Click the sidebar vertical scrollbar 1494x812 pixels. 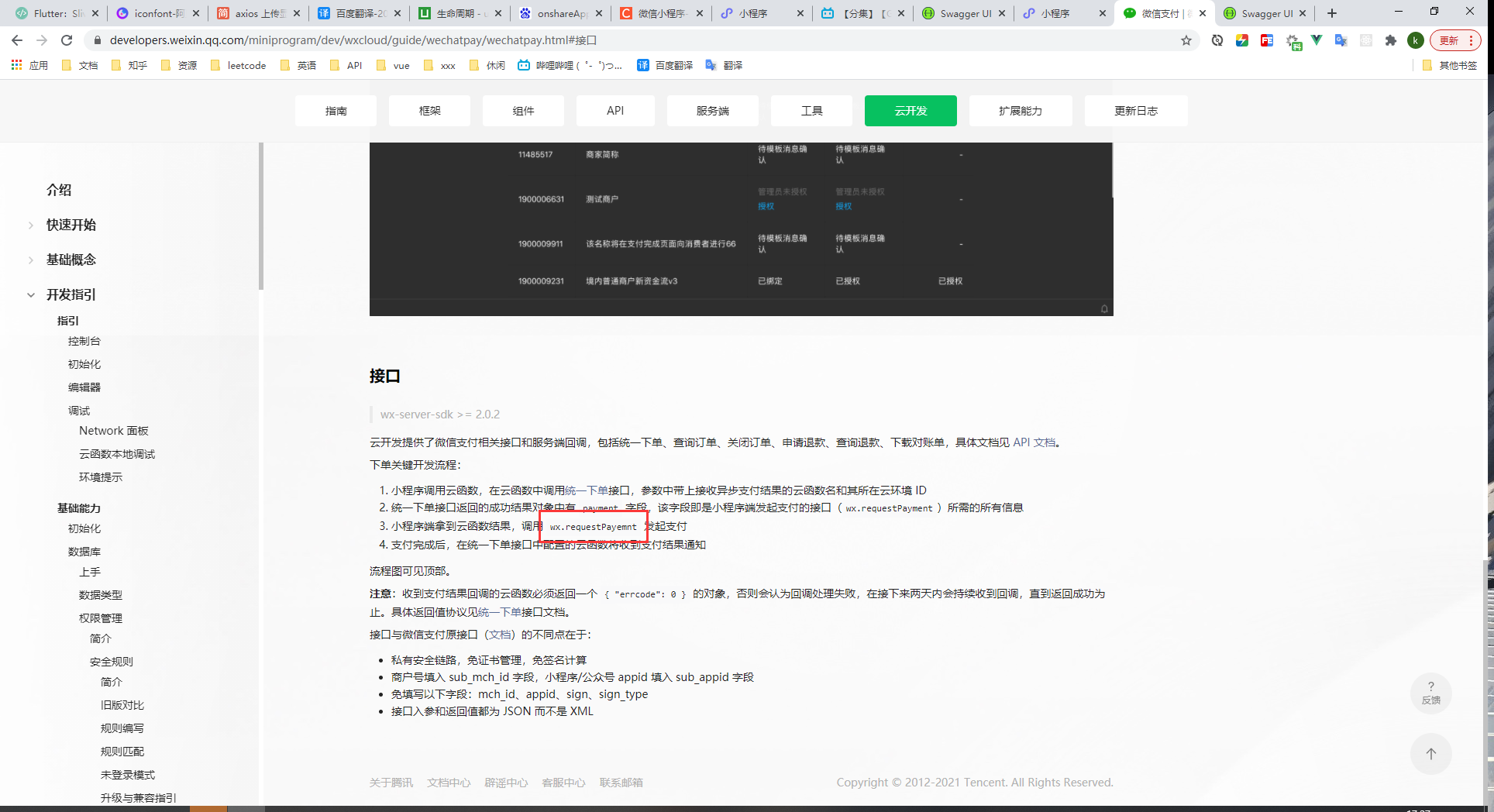[261, 217]
